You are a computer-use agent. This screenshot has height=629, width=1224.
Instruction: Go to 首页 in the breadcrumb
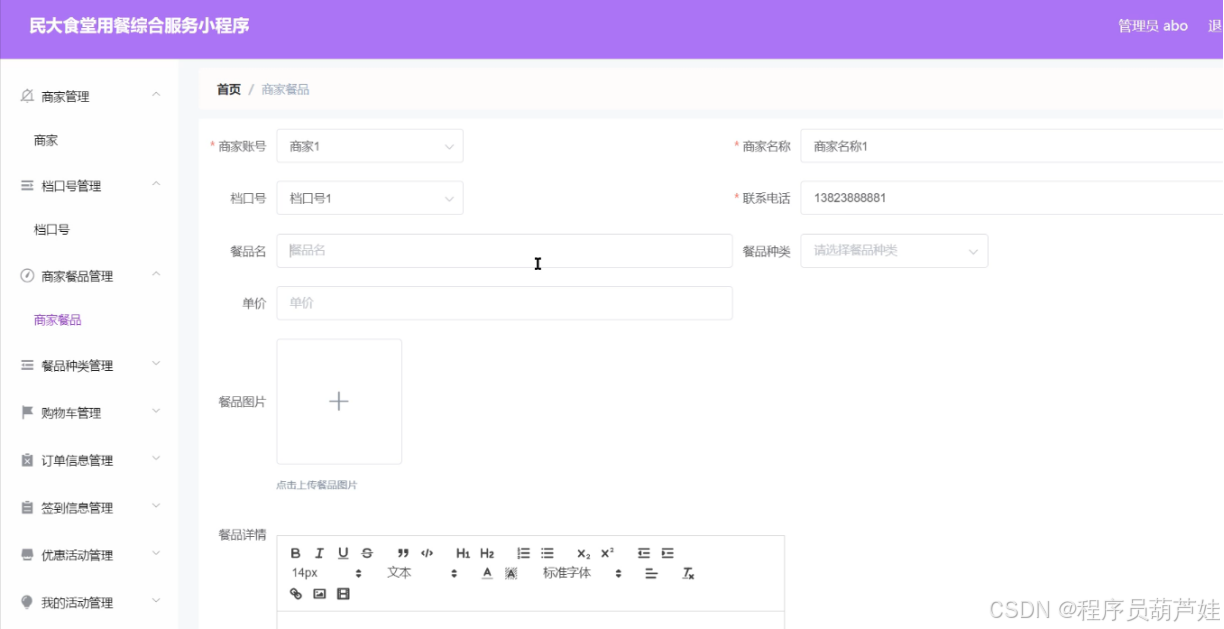(x=229, y=89)
